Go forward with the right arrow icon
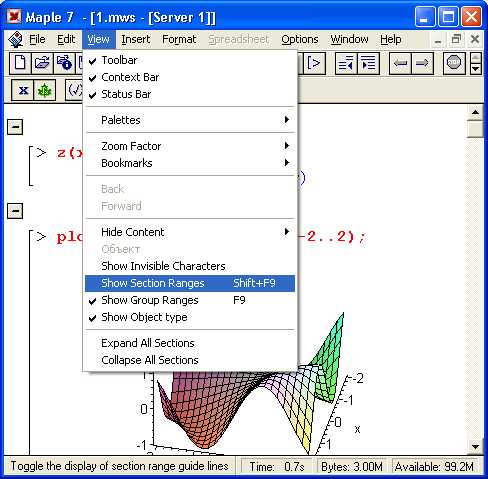 pos(422,63)
